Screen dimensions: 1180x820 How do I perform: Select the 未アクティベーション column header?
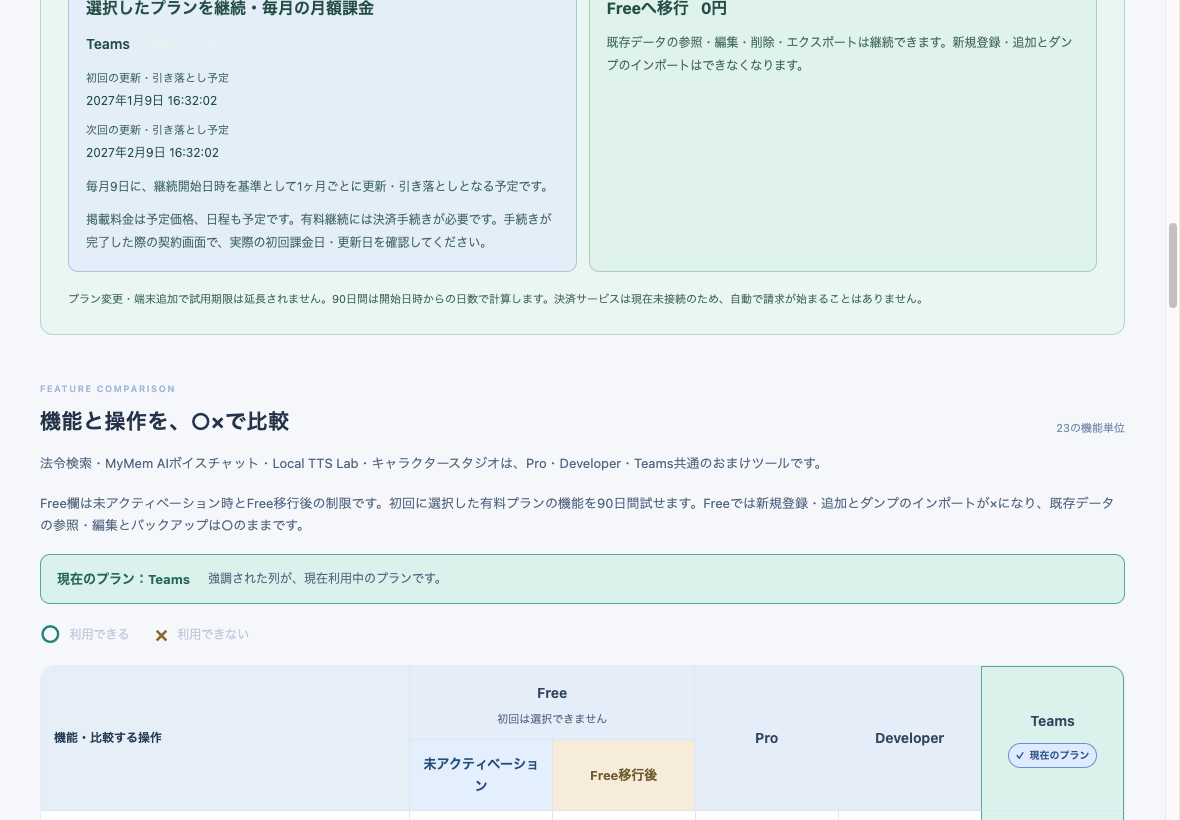[x=481, y=775]
